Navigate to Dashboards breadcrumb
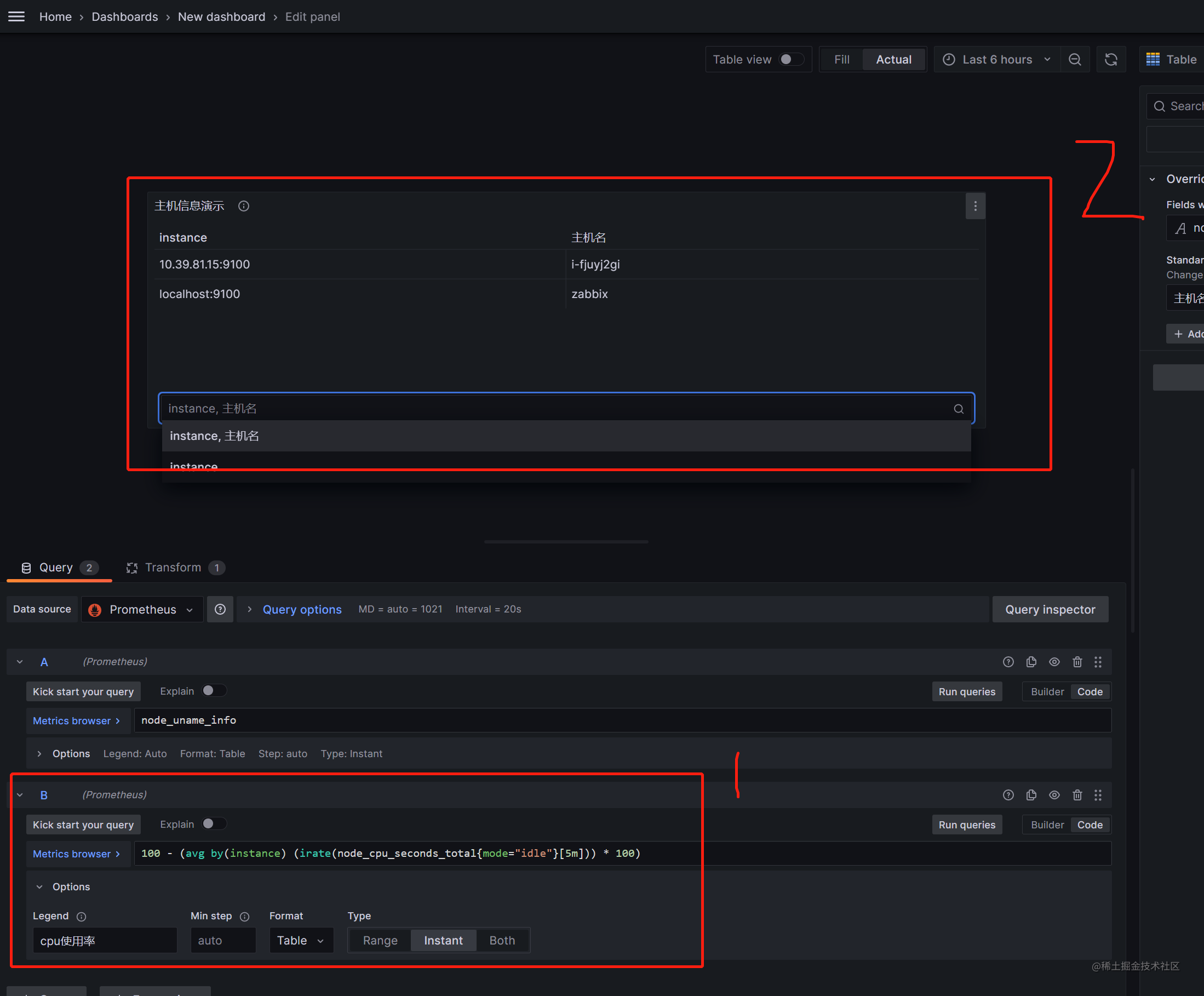The image size is (1204, 996). point(124,16)
